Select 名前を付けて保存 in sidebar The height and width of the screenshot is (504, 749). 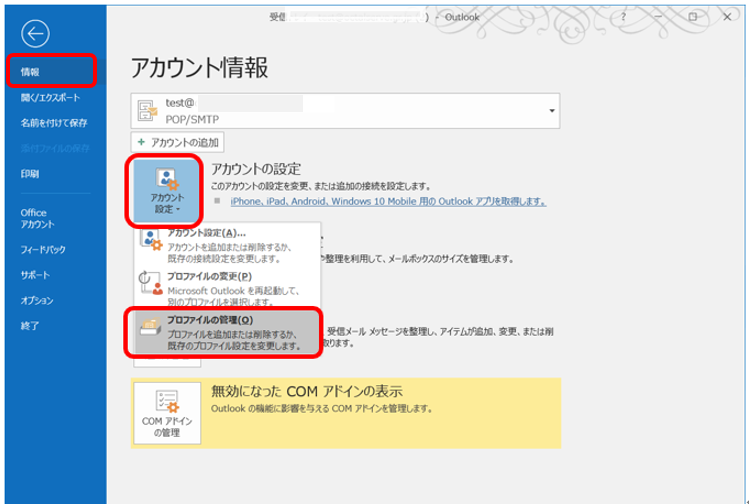coord(54,123)
